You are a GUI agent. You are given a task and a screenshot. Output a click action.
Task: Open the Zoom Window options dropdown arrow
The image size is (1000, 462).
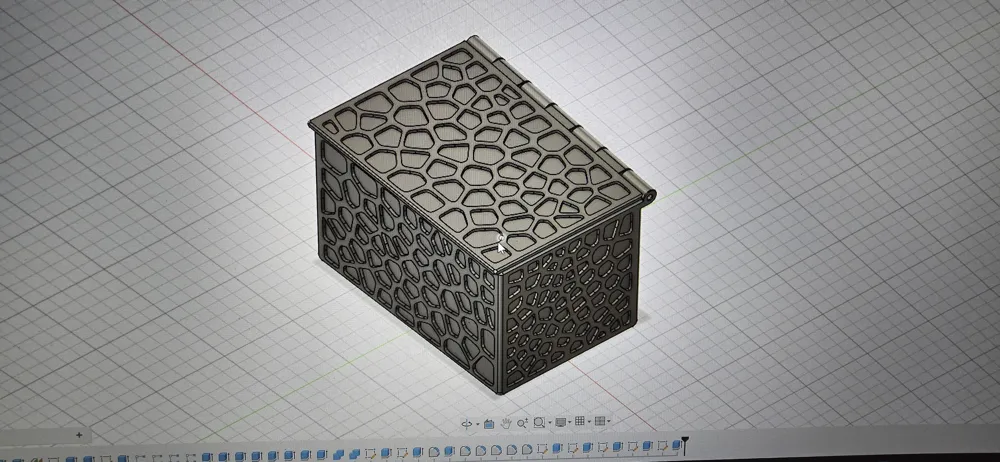[x=550, y=422]
